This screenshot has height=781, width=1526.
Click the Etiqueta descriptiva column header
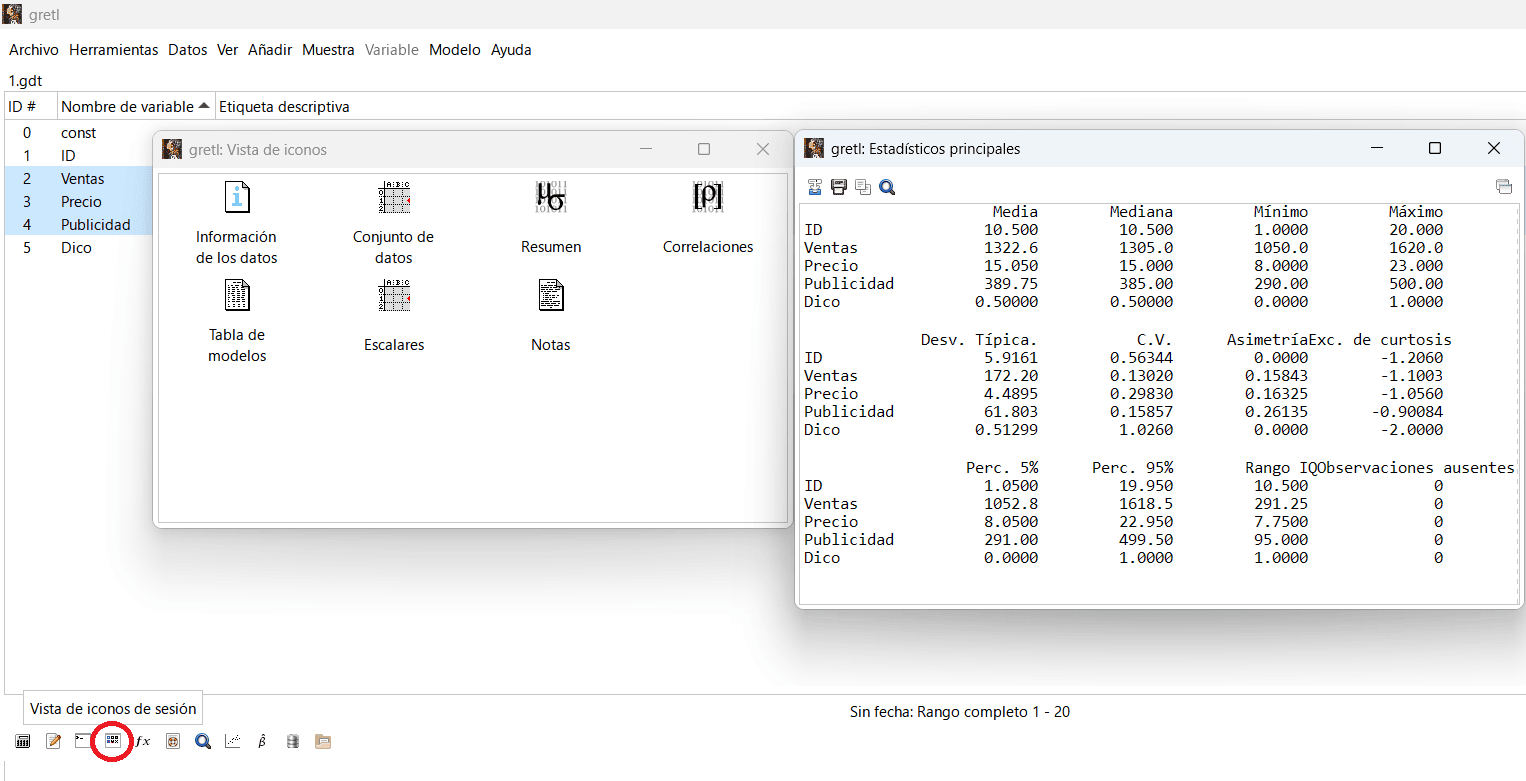pyautogui.click(x=284, y=107)
